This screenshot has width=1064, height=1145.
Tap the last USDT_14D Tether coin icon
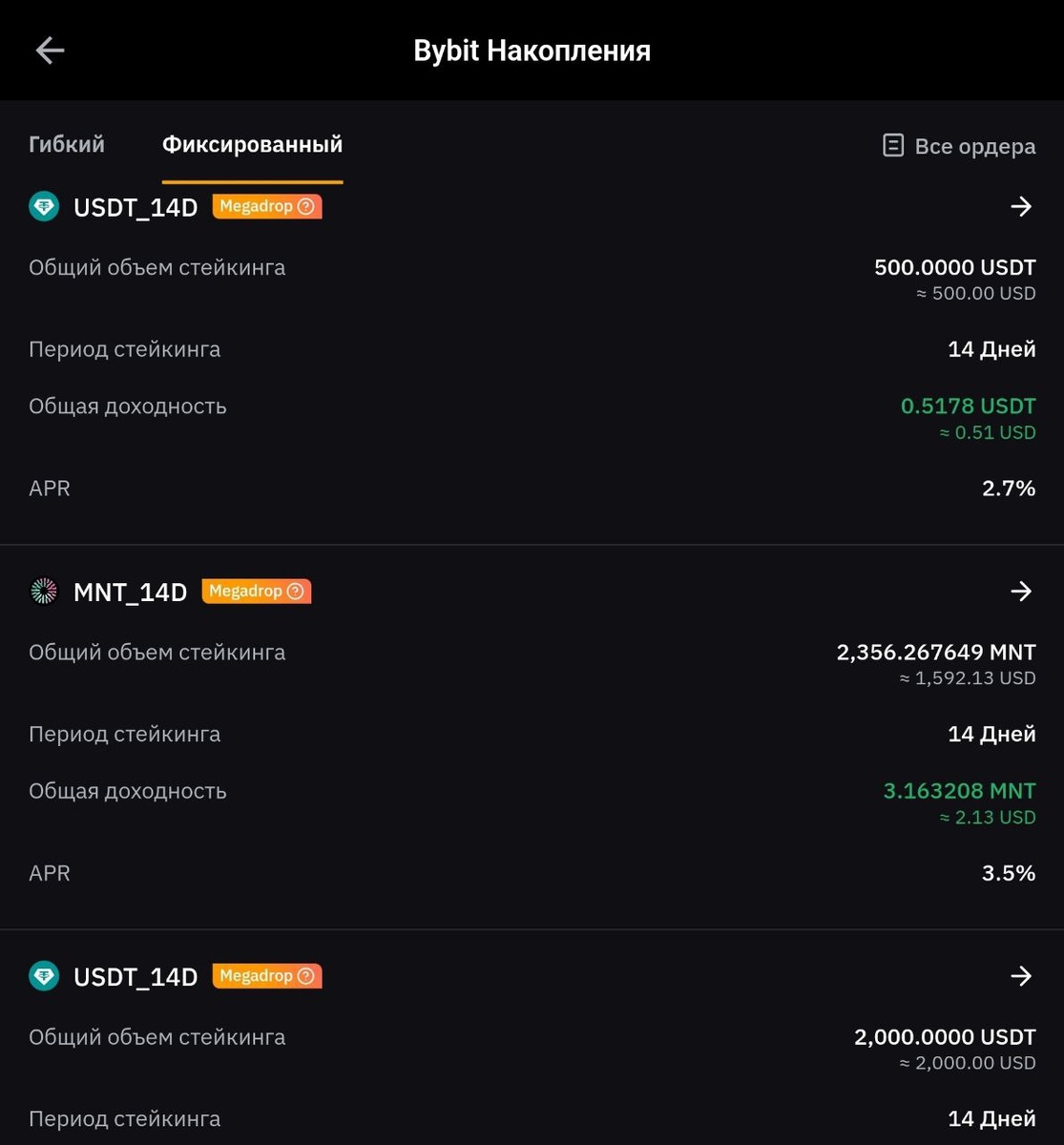point(44,976)
